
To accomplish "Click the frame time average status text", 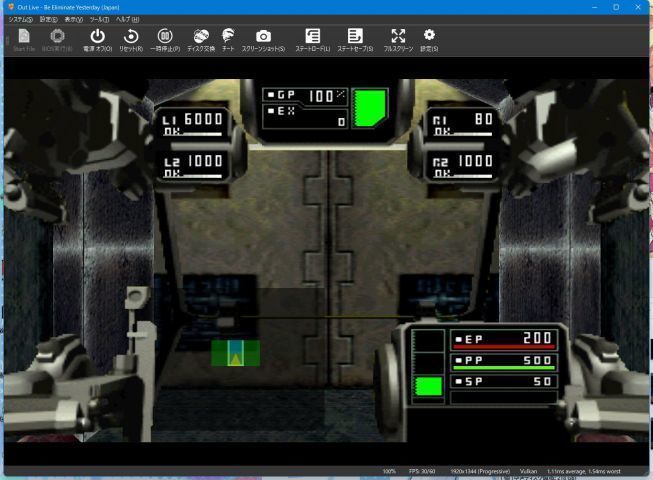I will pyautogui.click(x=583, y=471).
